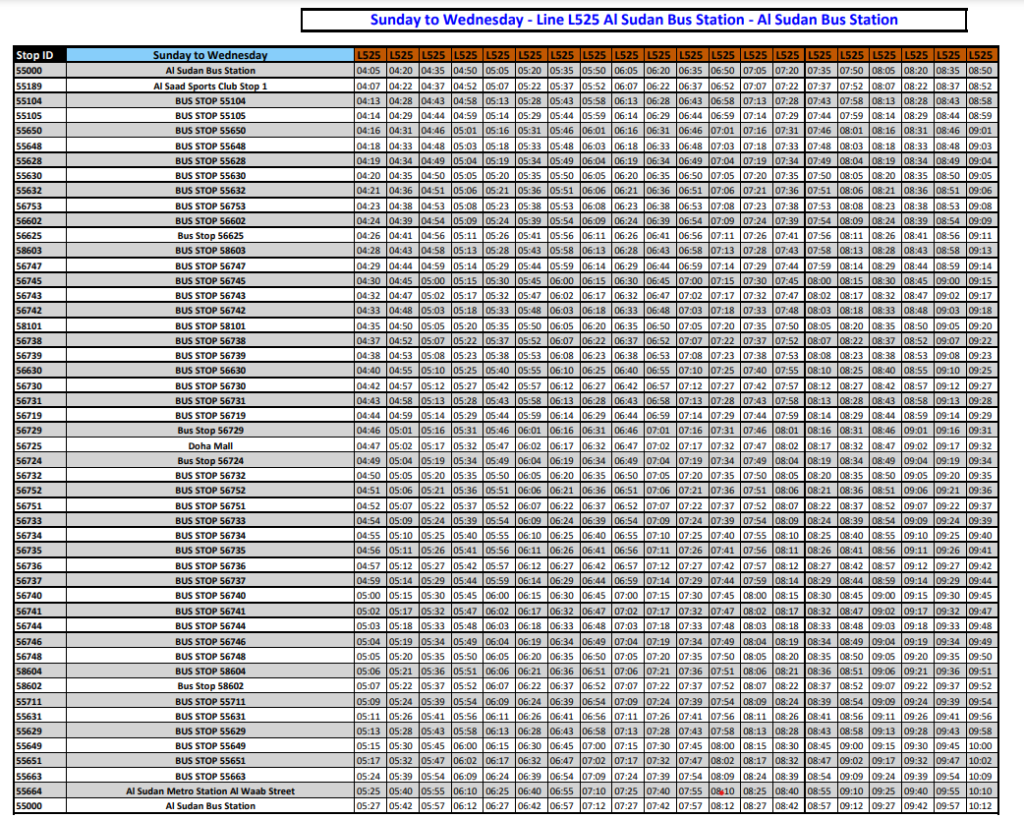Click the 10:12 arrival in the last row
Viewport: 1024px width, 818px height.
980,806
